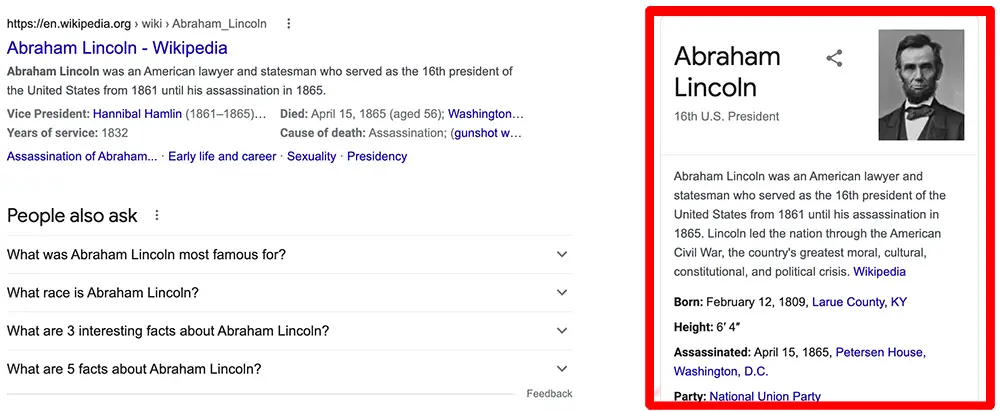
Task: Expand "What was Abraham Lincoln most famous for?"
Action: [x=290, y=254]
